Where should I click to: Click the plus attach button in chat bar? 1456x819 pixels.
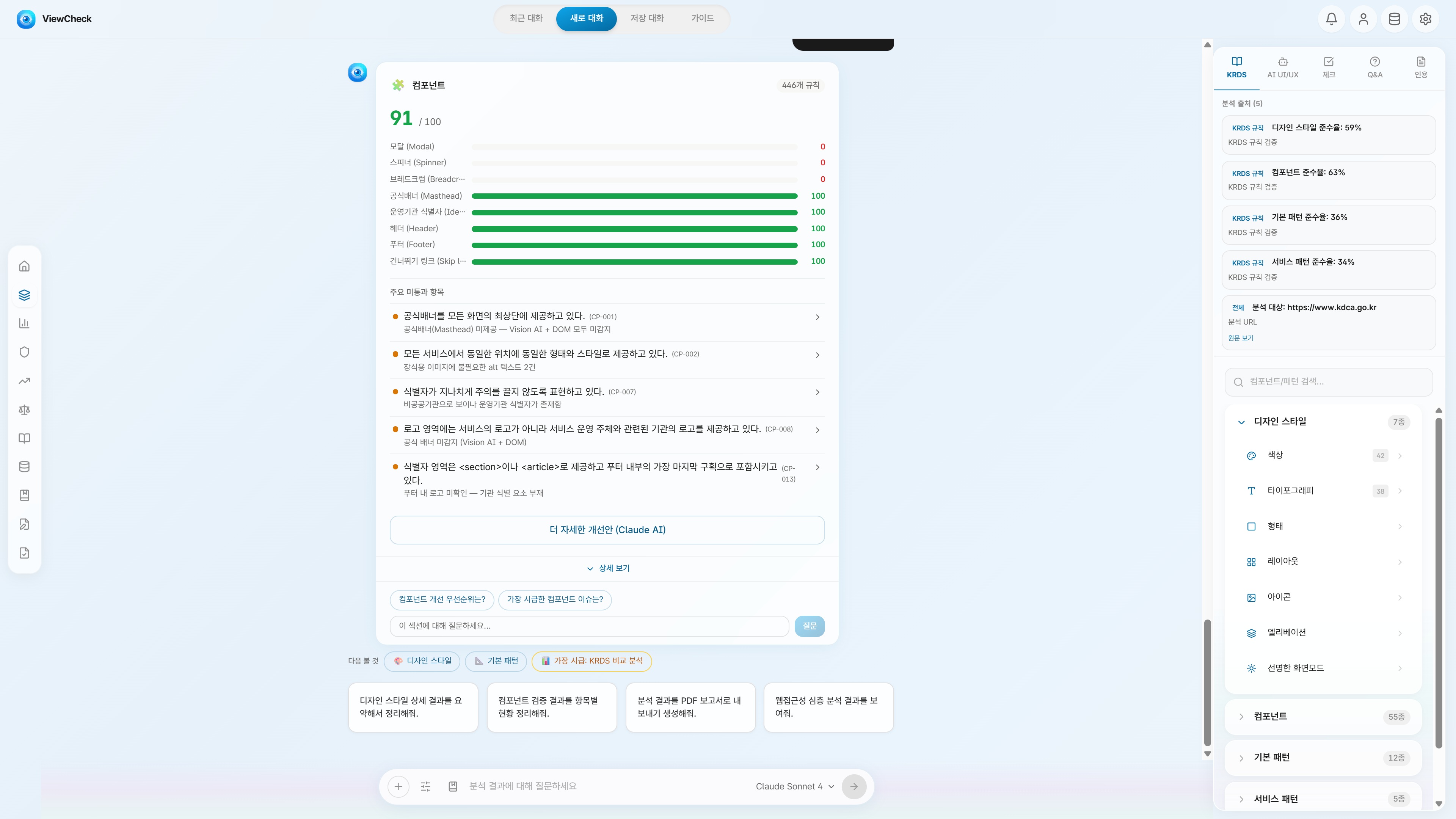pos(398,786)
